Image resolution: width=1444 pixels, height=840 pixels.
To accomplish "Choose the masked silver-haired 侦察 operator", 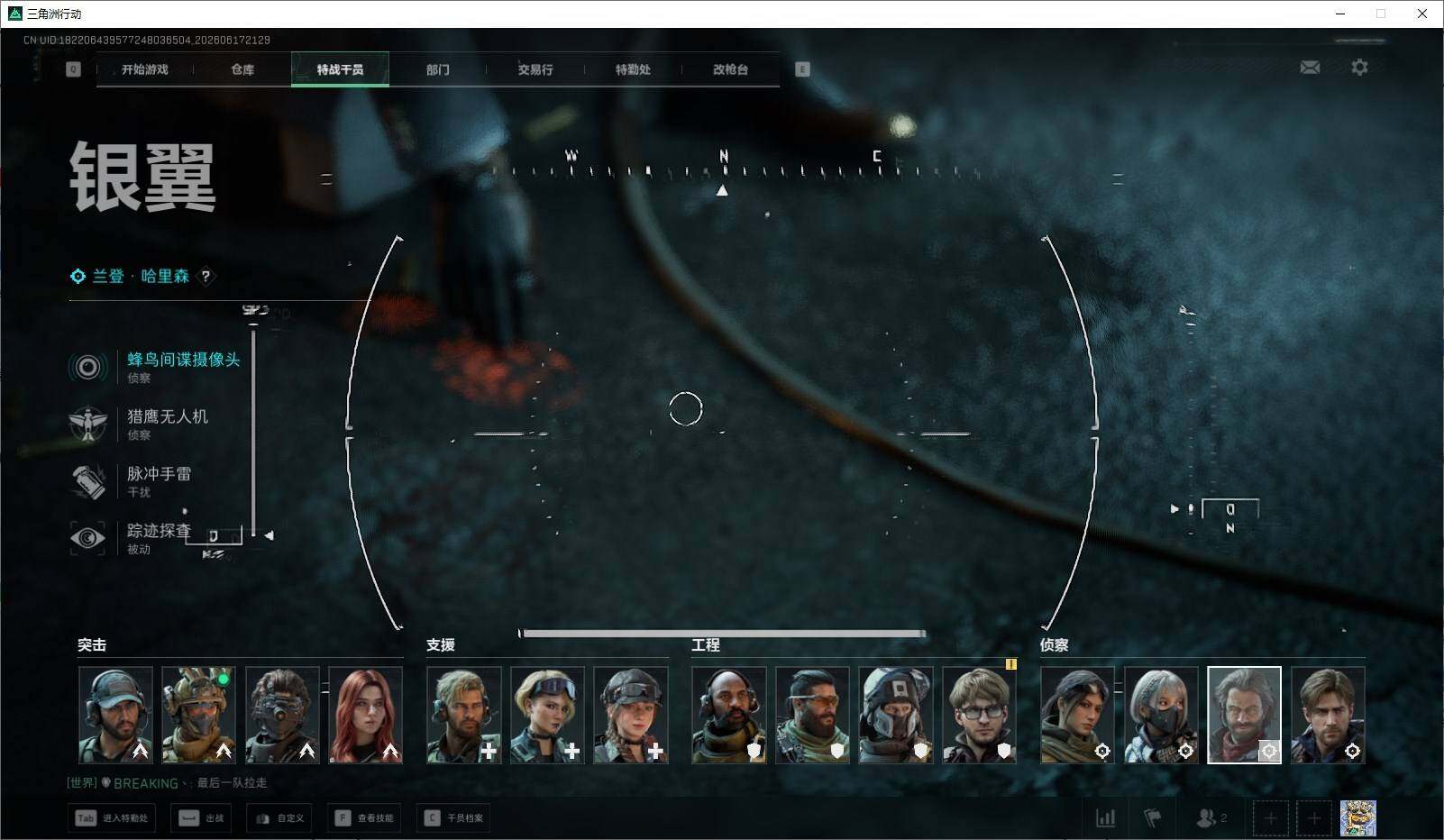I will [1161, 715].
